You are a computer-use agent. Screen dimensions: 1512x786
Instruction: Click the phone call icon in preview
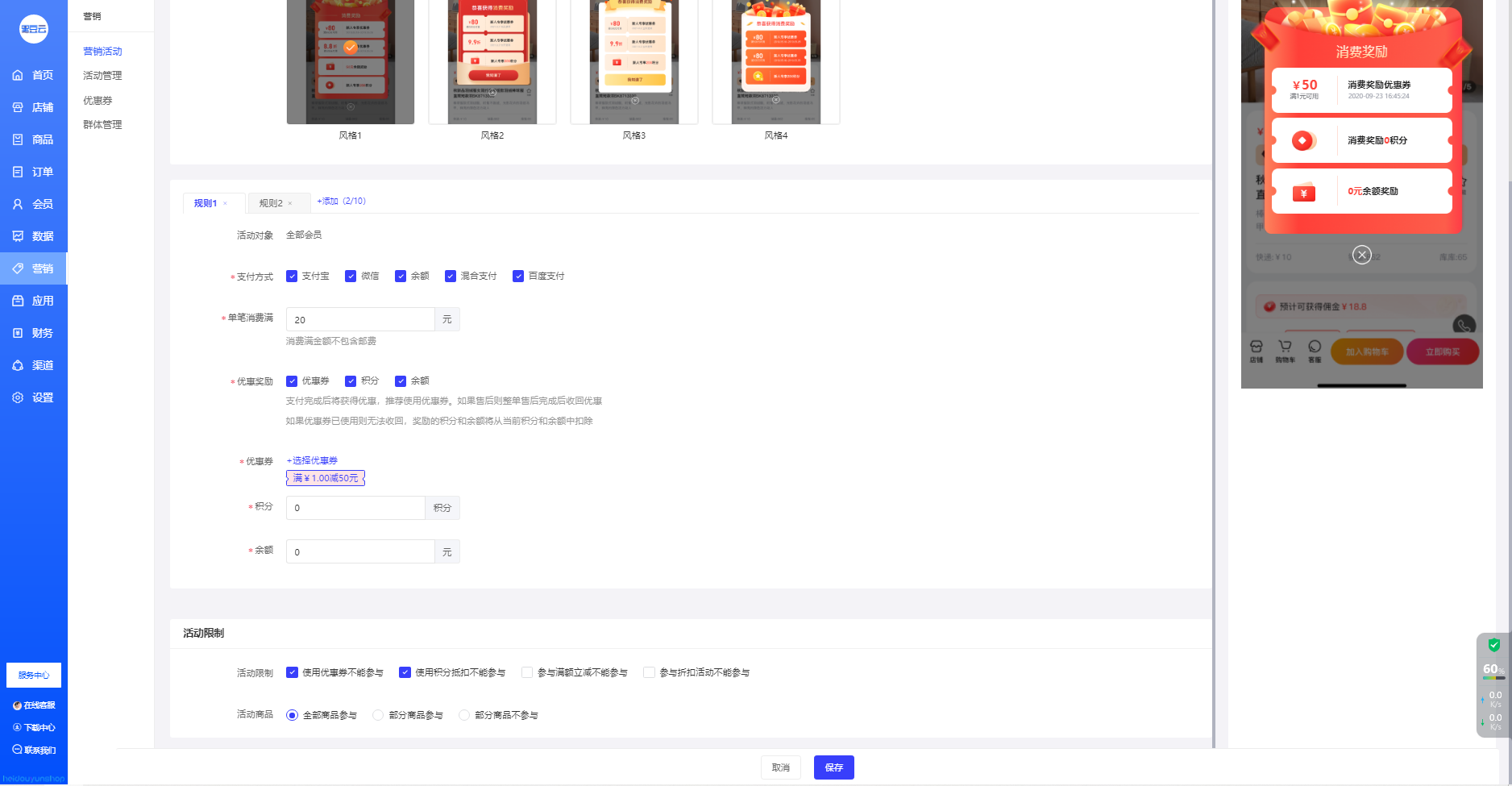1464,325
